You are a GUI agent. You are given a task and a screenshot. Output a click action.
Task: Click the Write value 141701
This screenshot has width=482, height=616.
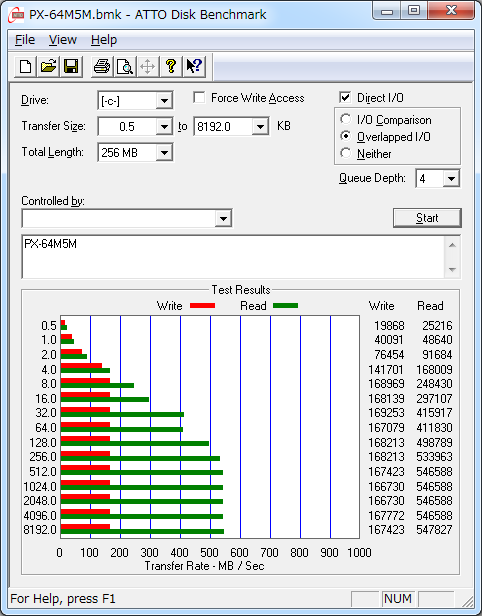(x=386, y=370)
